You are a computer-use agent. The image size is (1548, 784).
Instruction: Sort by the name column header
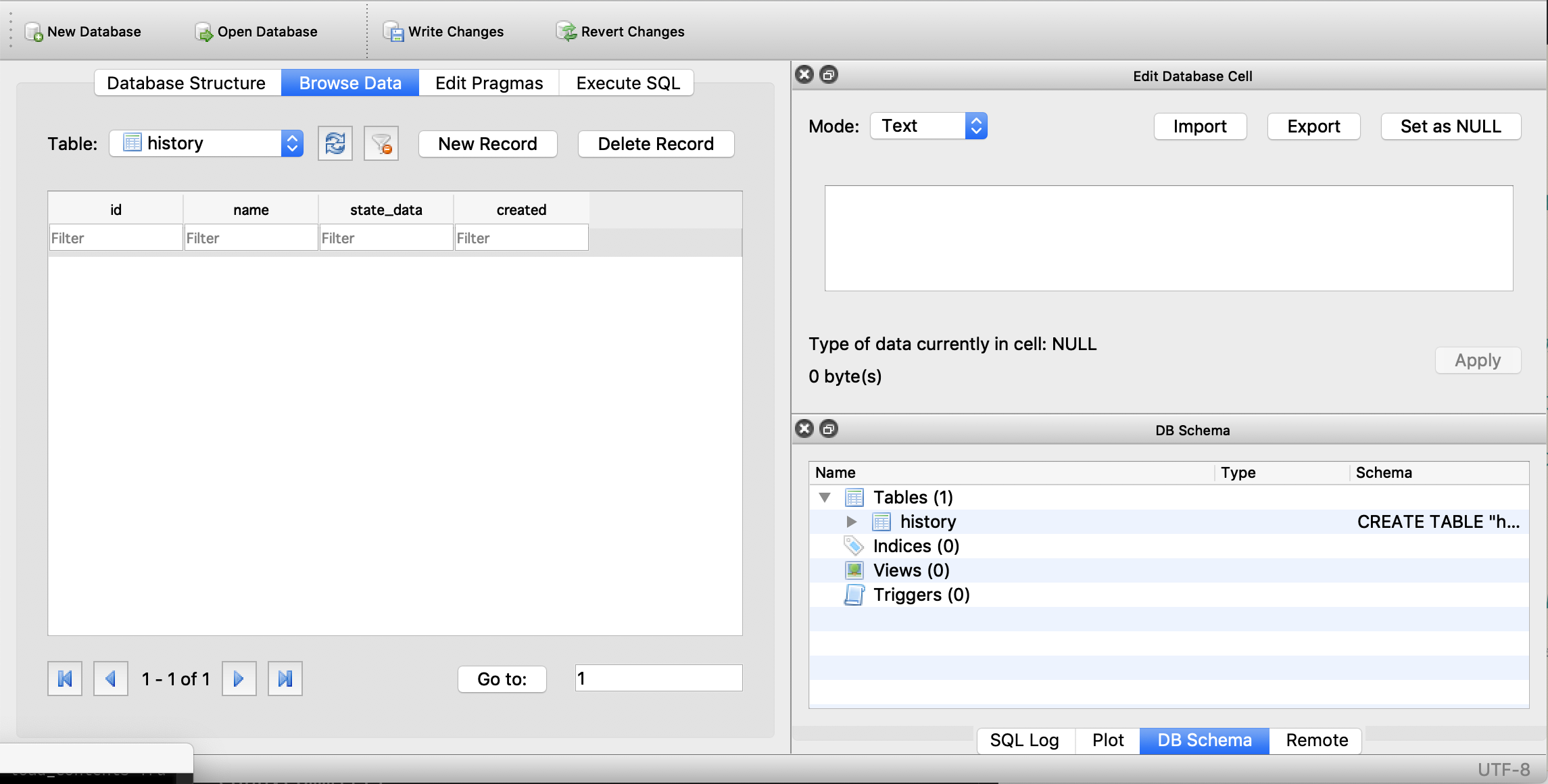pyautogui.click(x=251, y=210)
